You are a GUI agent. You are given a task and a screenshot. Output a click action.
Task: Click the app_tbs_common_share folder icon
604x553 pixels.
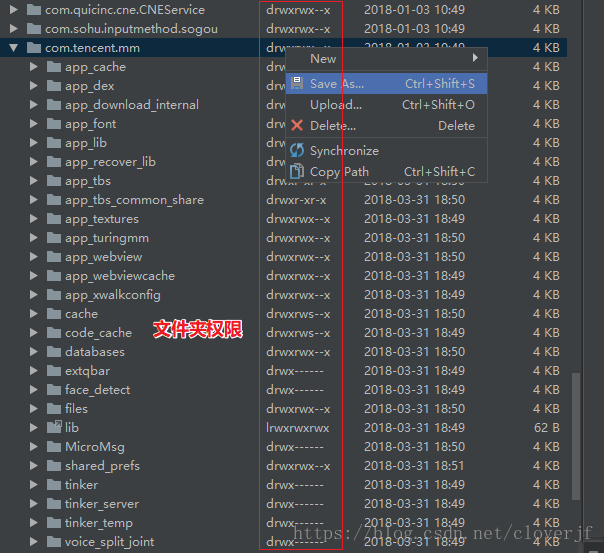tap(54, 199)
